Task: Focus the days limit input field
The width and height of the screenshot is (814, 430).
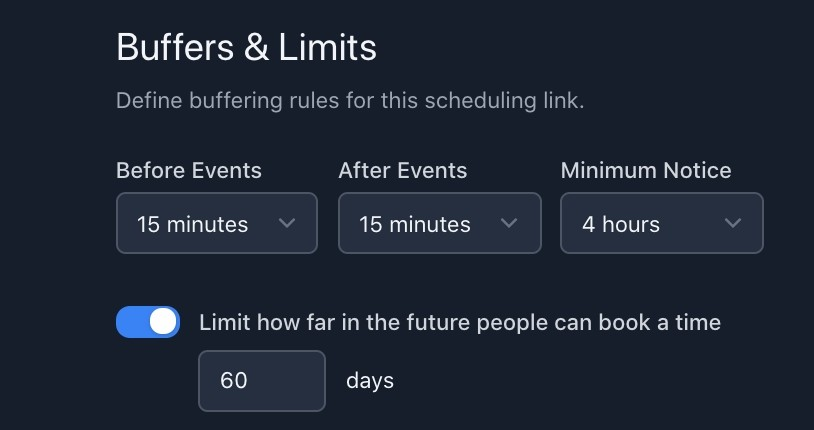Action: 262,381
